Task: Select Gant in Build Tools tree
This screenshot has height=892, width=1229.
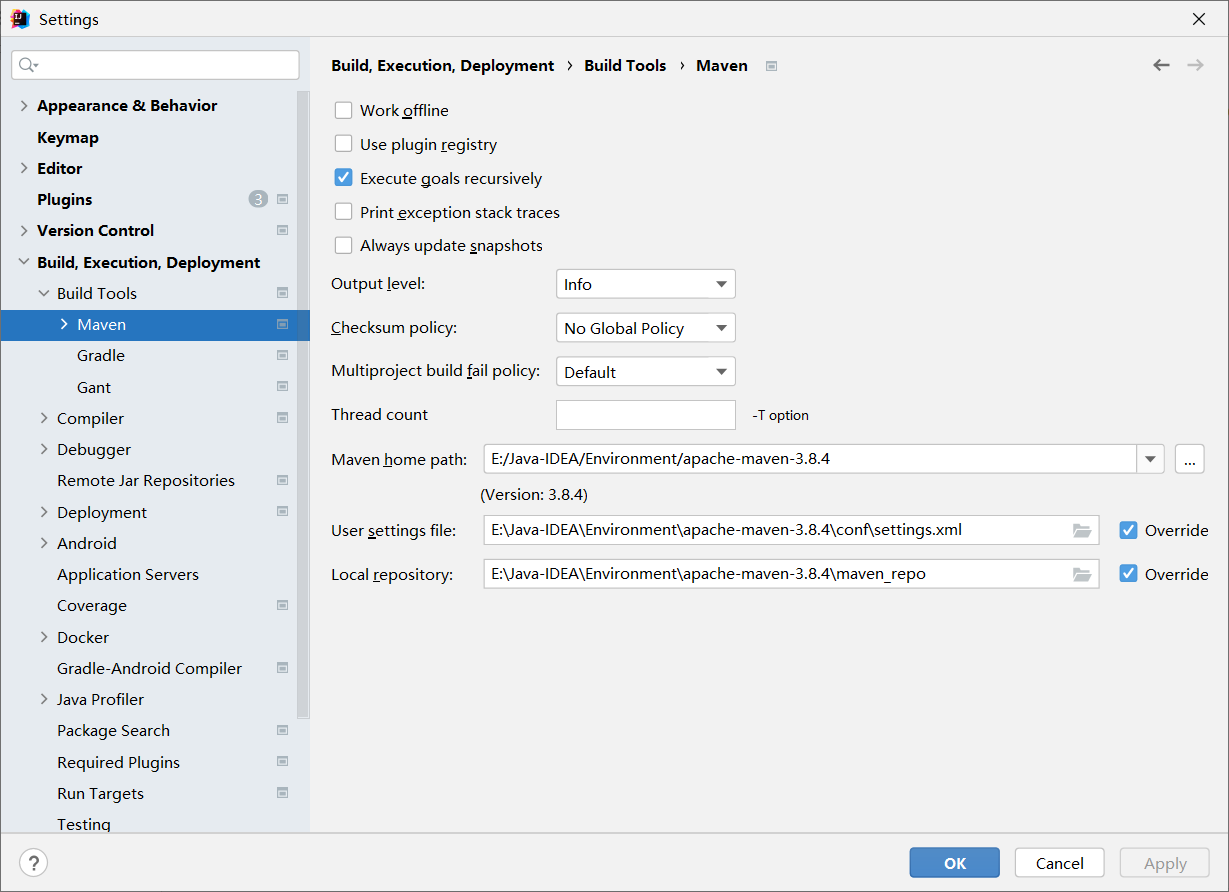Action: 94,387
